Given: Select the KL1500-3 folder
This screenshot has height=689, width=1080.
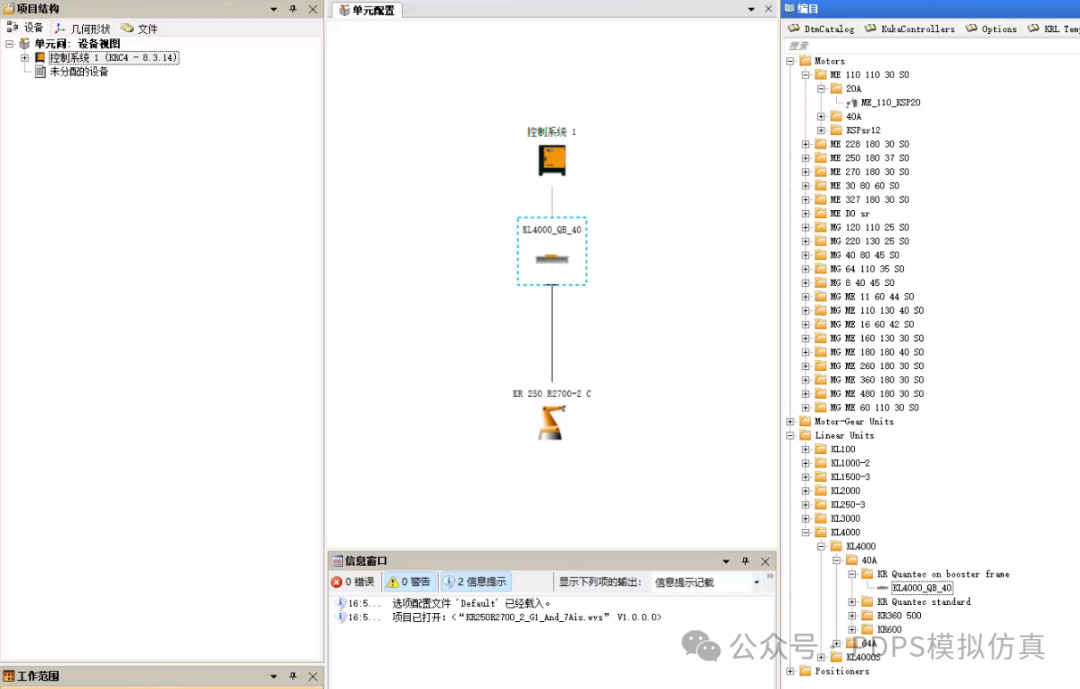Looking at the screenshot, I should 850,477.
